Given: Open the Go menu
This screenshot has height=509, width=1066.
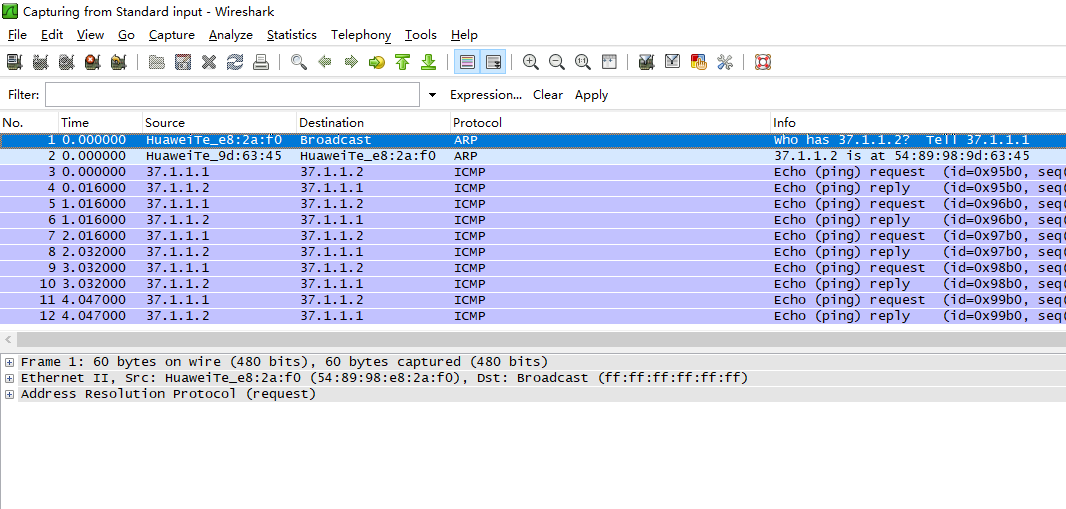Looking at the screenshot, I should point(126,35).
